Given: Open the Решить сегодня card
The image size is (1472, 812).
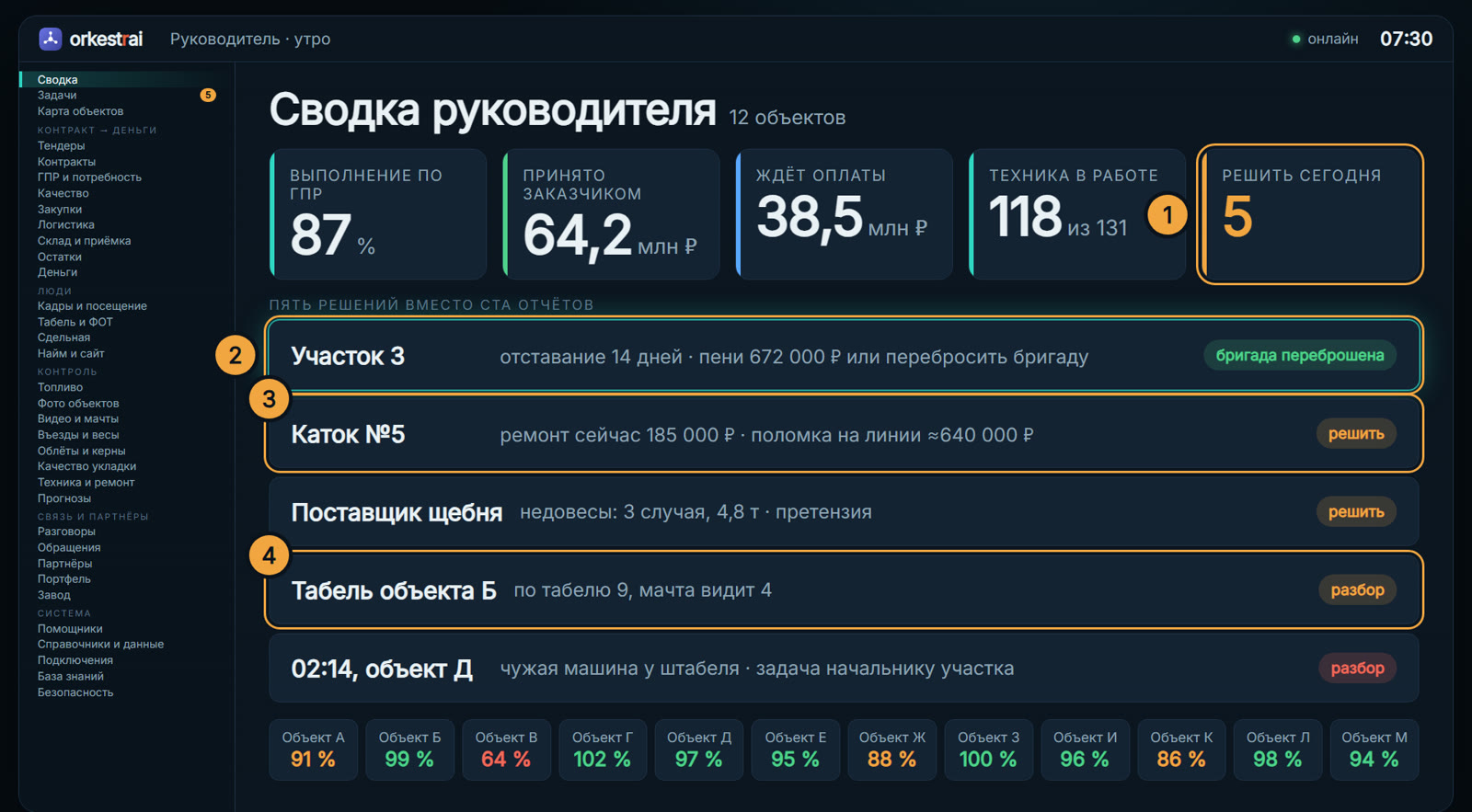Looking at the screenshot, I should tap(1310, 214).
